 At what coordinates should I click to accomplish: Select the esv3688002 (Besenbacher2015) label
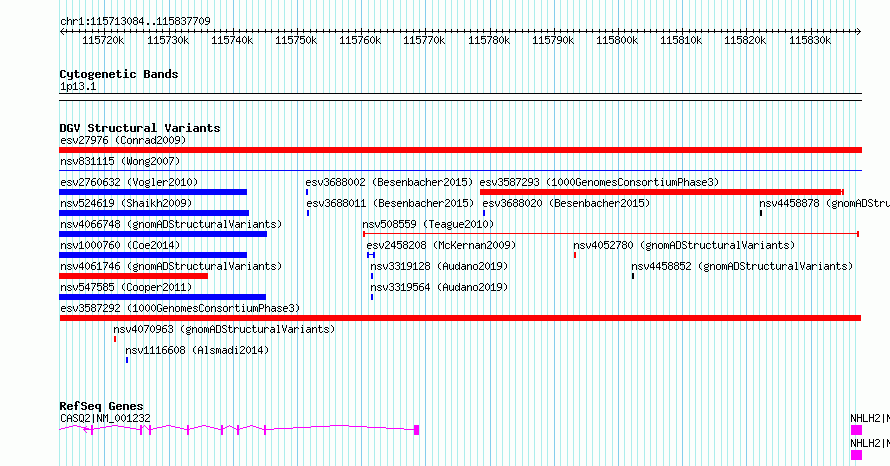[x=389, y=182]
